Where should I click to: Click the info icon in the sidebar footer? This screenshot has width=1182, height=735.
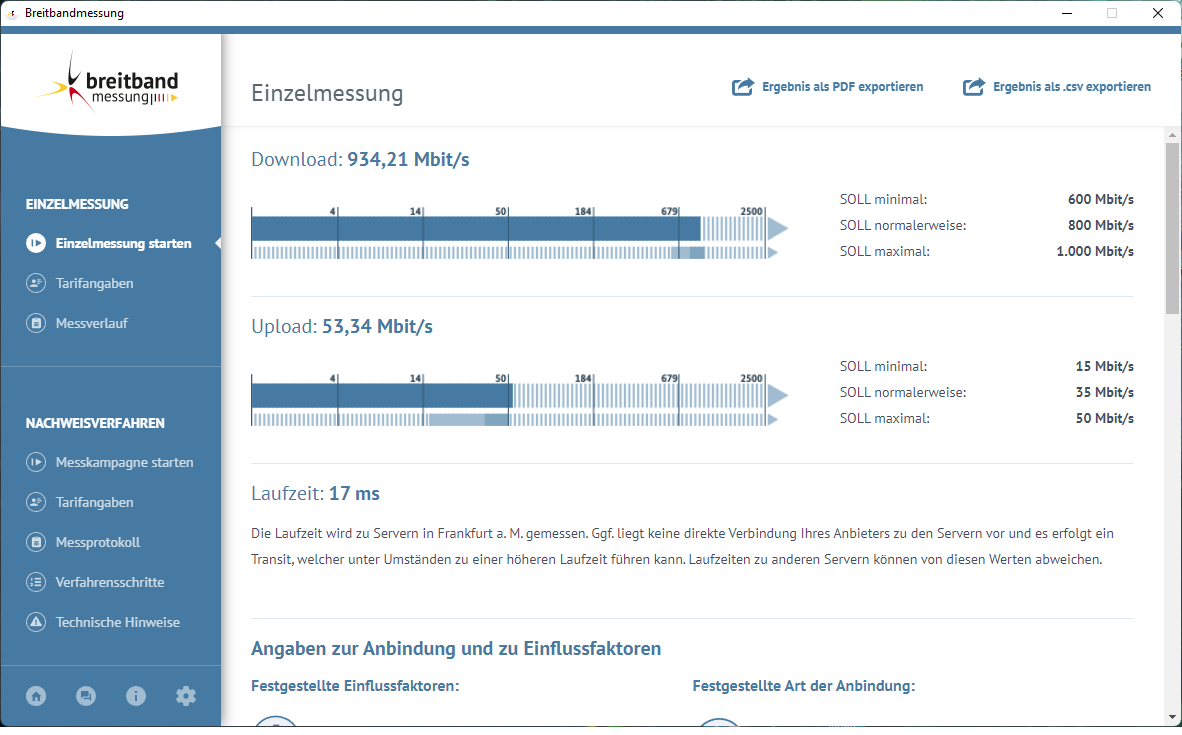136,696
